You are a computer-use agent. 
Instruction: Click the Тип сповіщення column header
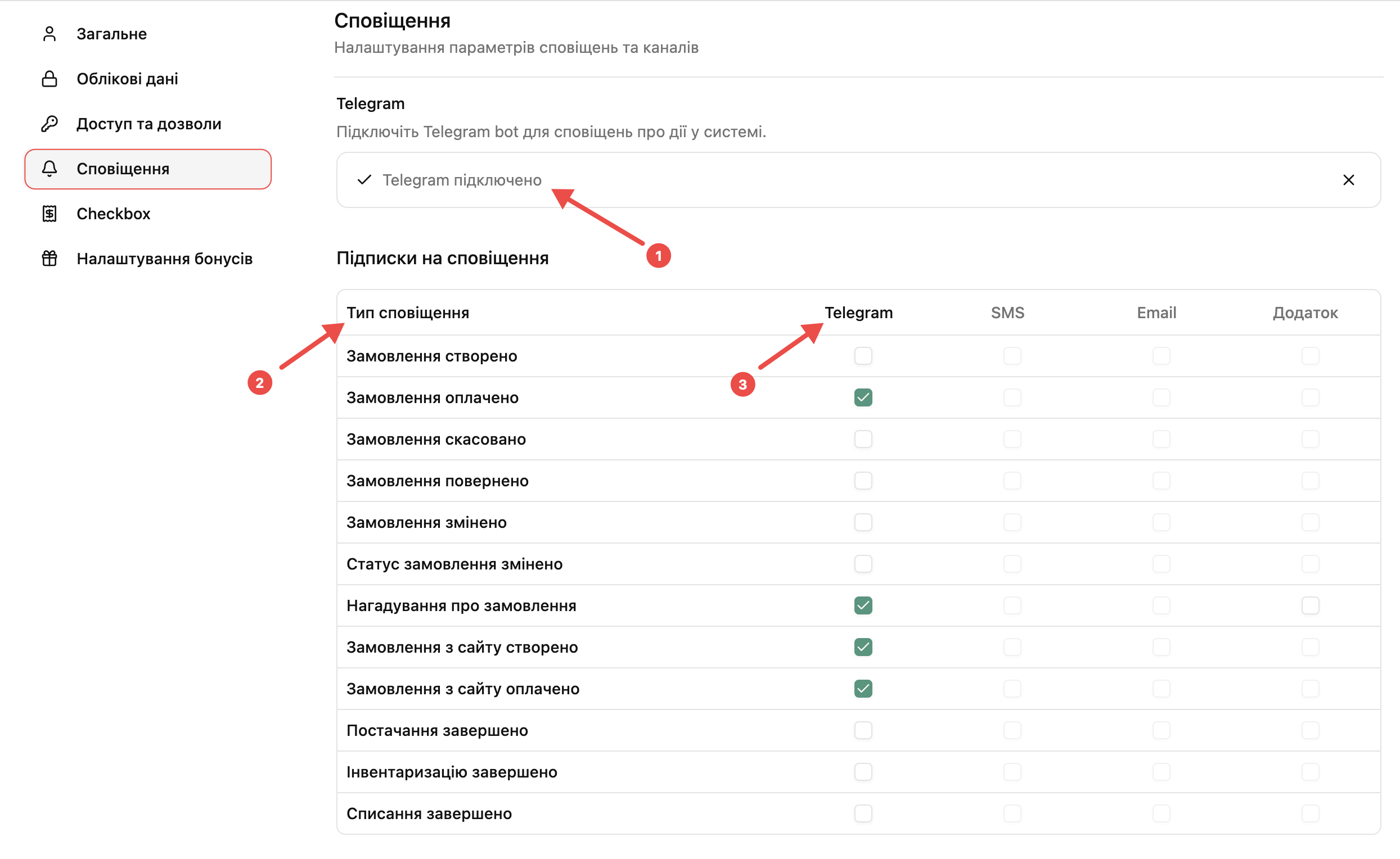[408, 313]
